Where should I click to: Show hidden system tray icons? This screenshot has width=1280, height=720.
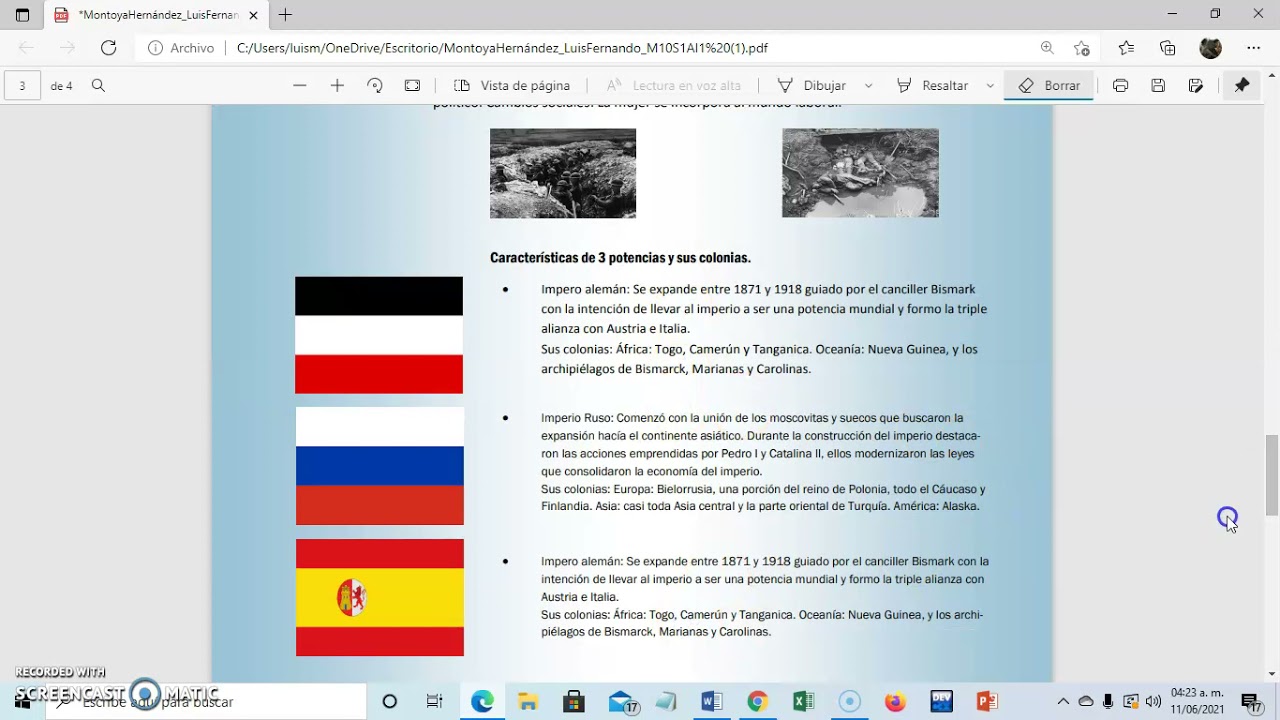[1063, 702]
